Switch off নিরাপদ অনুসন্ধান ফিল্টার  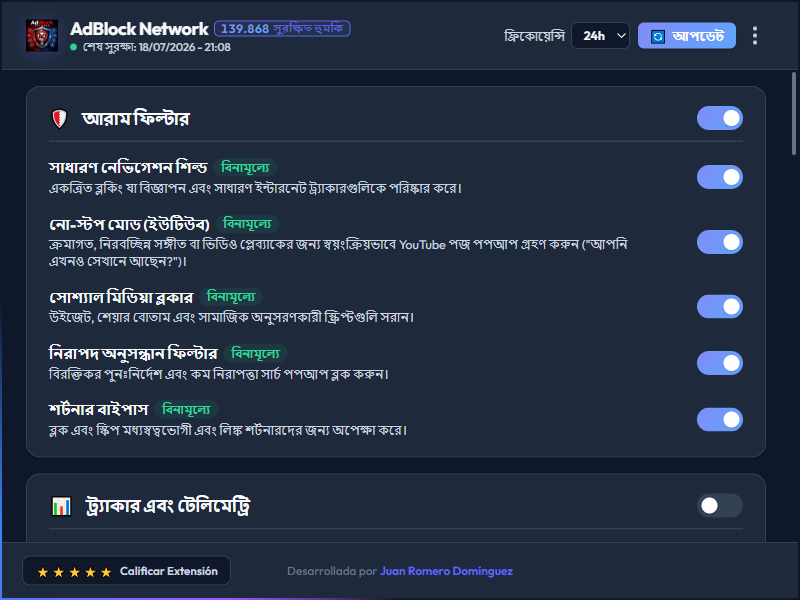(719, 363)
